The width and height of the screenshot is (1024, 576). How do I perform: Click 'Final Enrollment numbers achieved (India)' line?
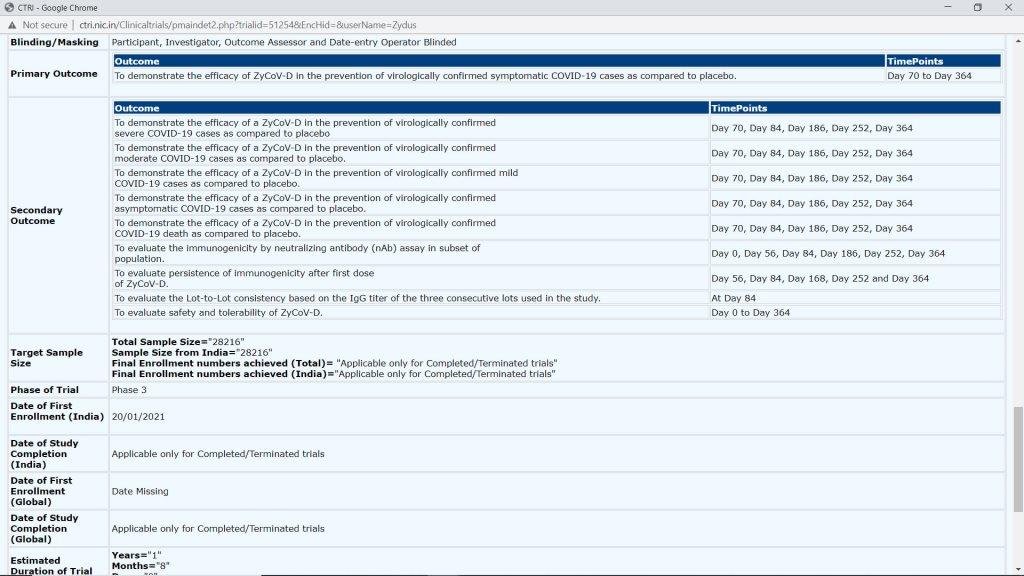point(334,374)
